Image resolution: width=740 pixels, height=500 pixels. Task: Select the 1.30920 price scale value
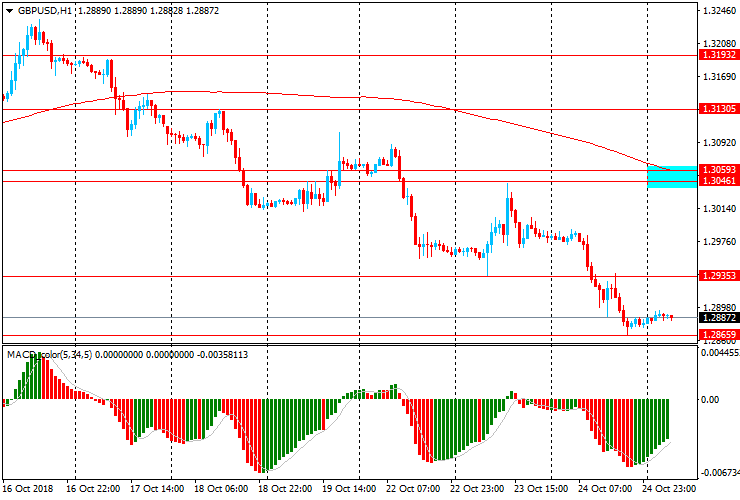coord(719,143)
